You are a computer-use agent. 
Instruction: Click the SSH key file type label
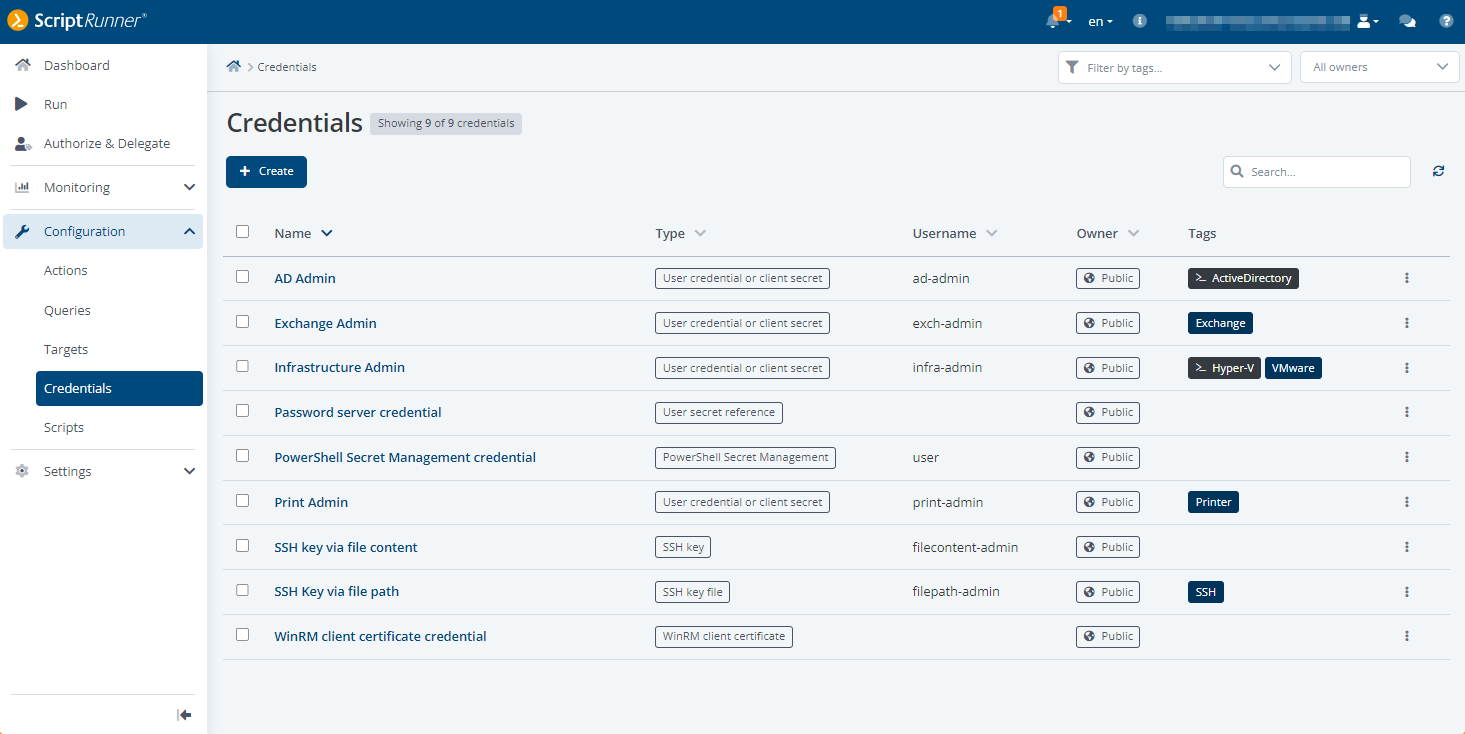692,592
